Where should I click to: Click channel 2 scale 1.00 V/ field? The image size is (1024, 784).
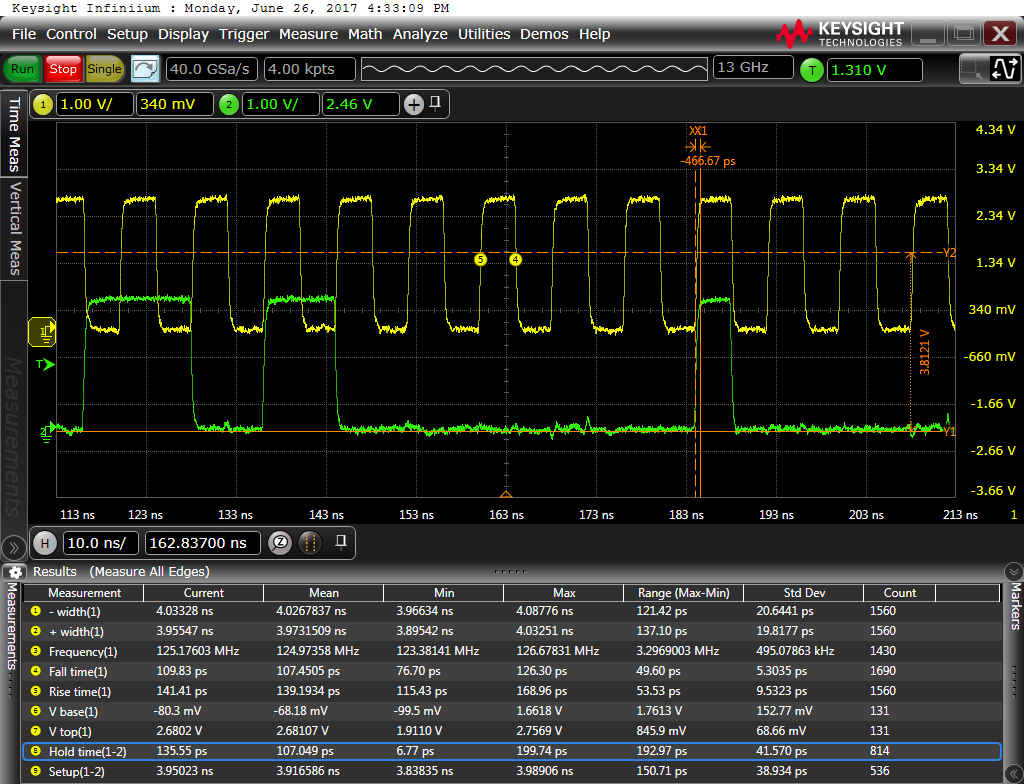click(x=281, y=105)
